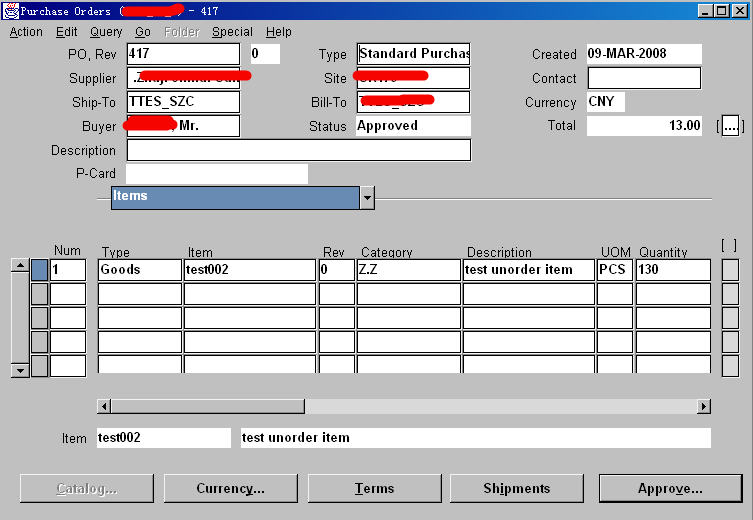Click the Terms button
Image resolution: width=753 pixels, height=520 pixels.
(x=375, y=488)
